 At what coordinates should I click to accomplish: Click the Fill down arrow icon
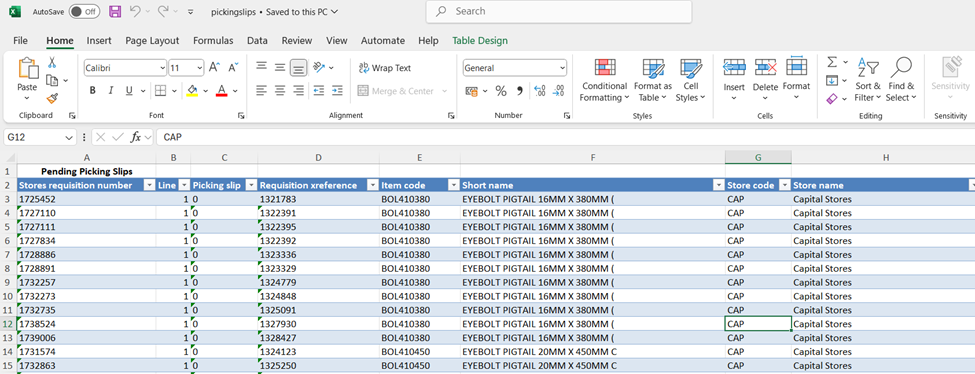click(x=832, y=80)
